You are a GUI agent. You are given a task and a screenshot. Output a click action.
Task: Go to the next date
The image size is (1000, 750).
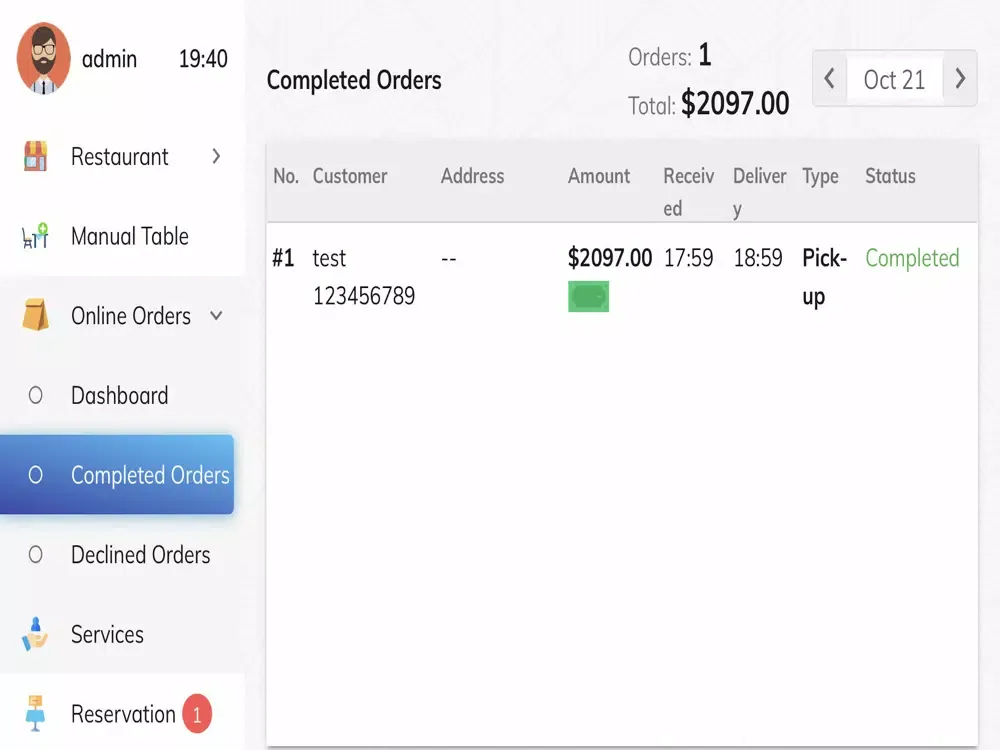960,79
